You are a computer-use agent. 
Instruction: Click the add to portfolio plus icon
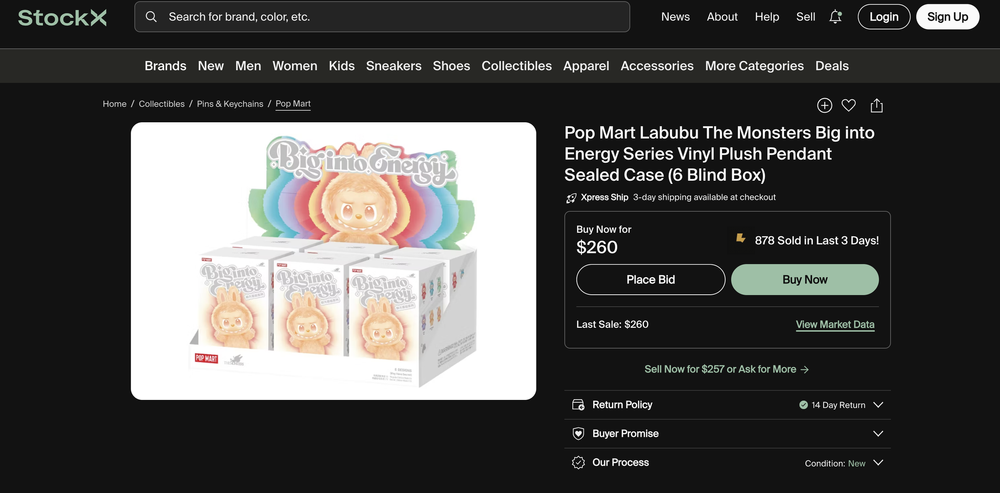[x=824, y=105]
